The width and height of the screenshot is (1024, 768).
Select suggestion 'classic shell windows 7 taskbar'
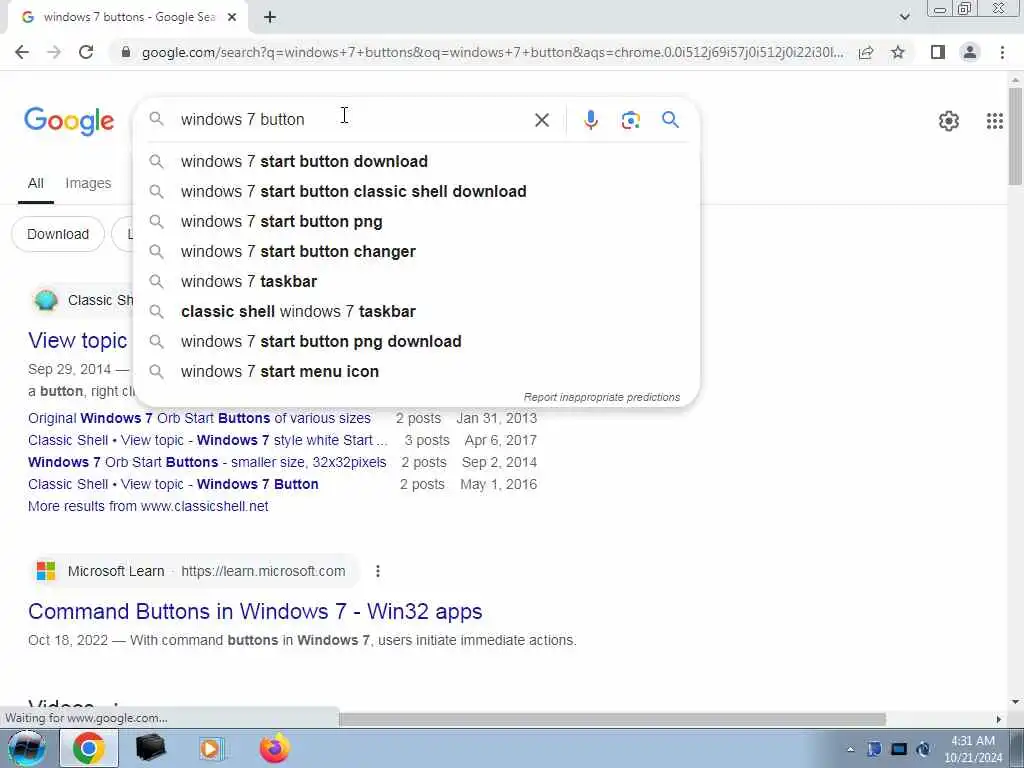417,312
